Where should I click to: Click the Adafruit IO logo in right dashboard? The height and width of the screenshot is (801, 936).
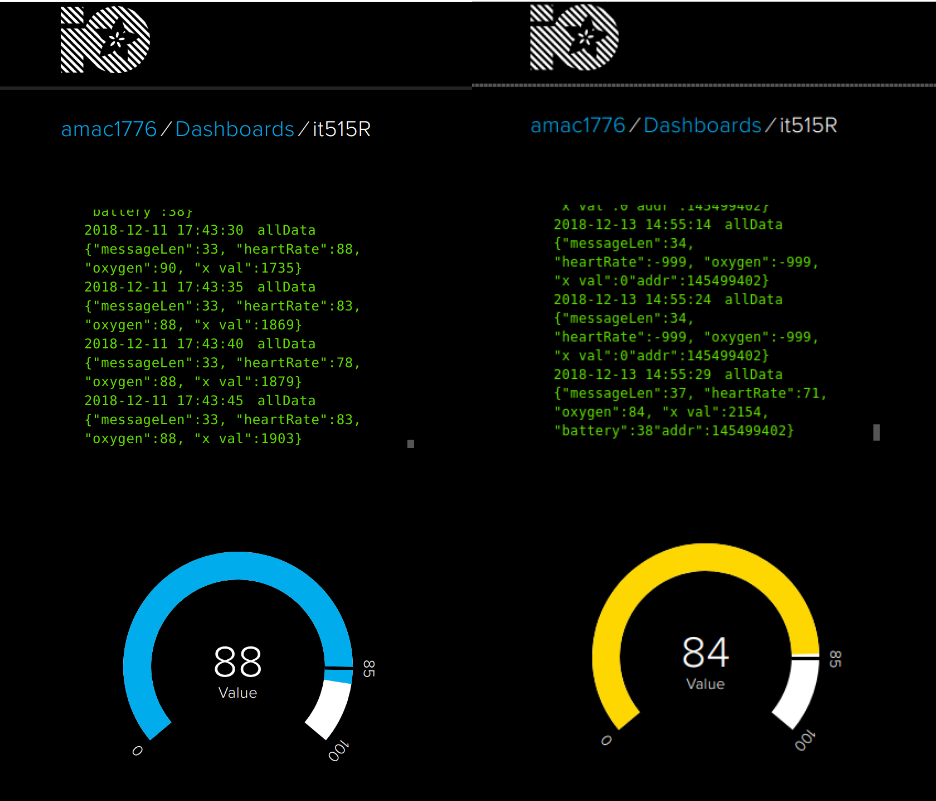click(574, 37)
